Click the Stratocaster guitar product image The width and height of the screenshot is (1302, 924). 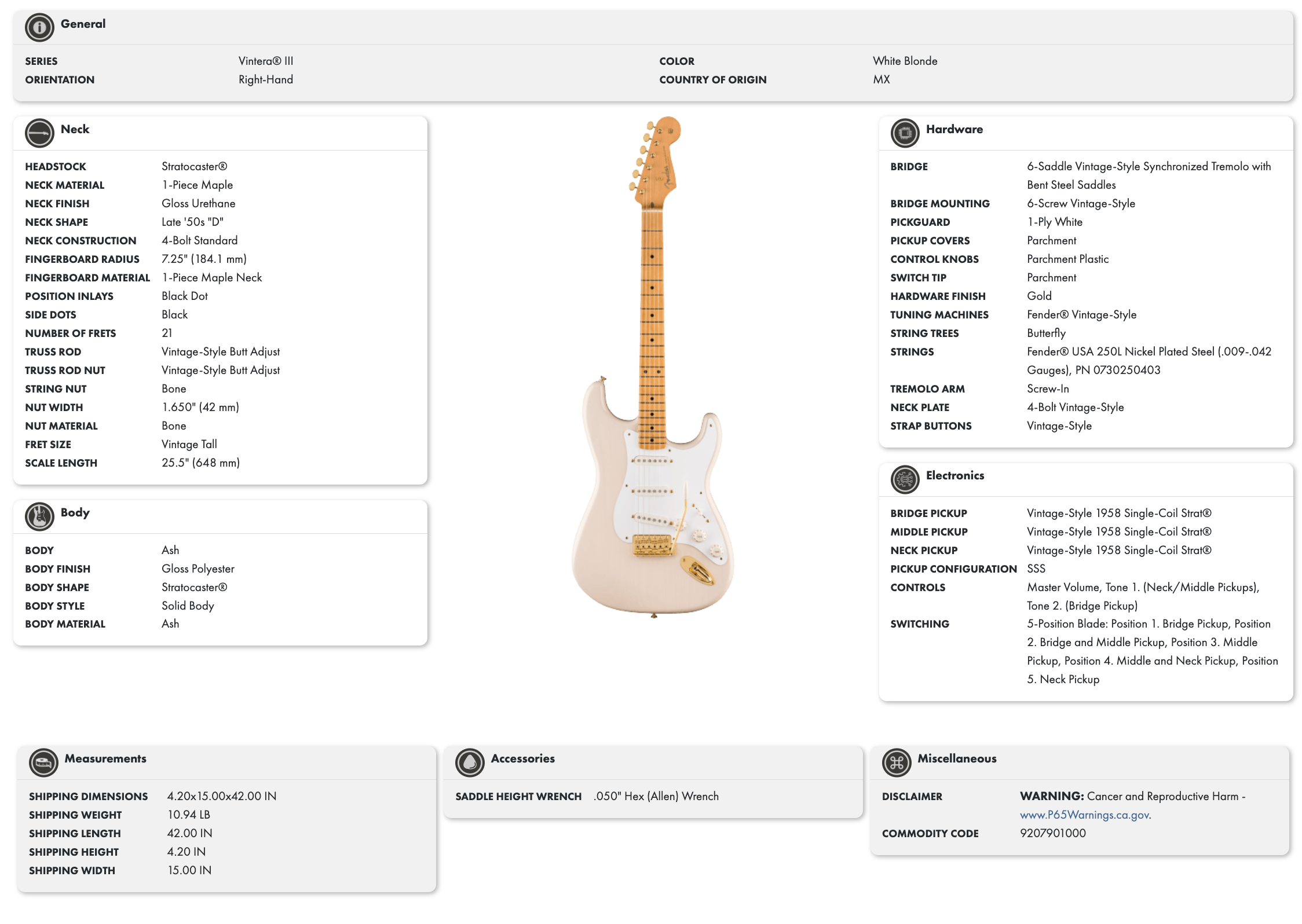pyautogui.click(x=653, y=367)
